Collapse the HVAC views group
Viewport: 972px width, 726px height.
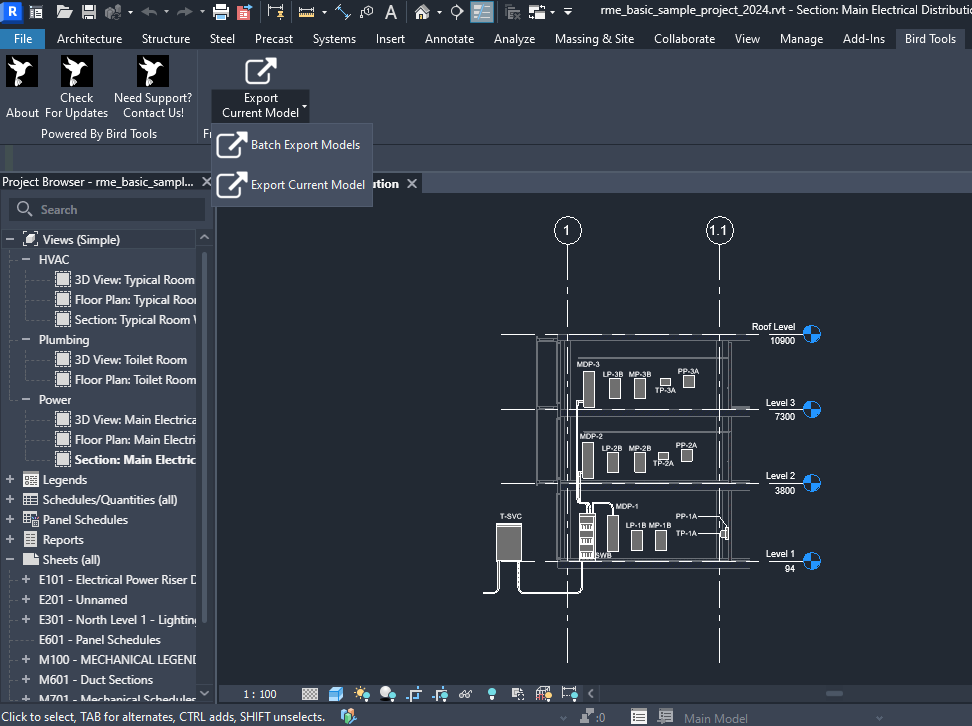[x=27, y=260]
